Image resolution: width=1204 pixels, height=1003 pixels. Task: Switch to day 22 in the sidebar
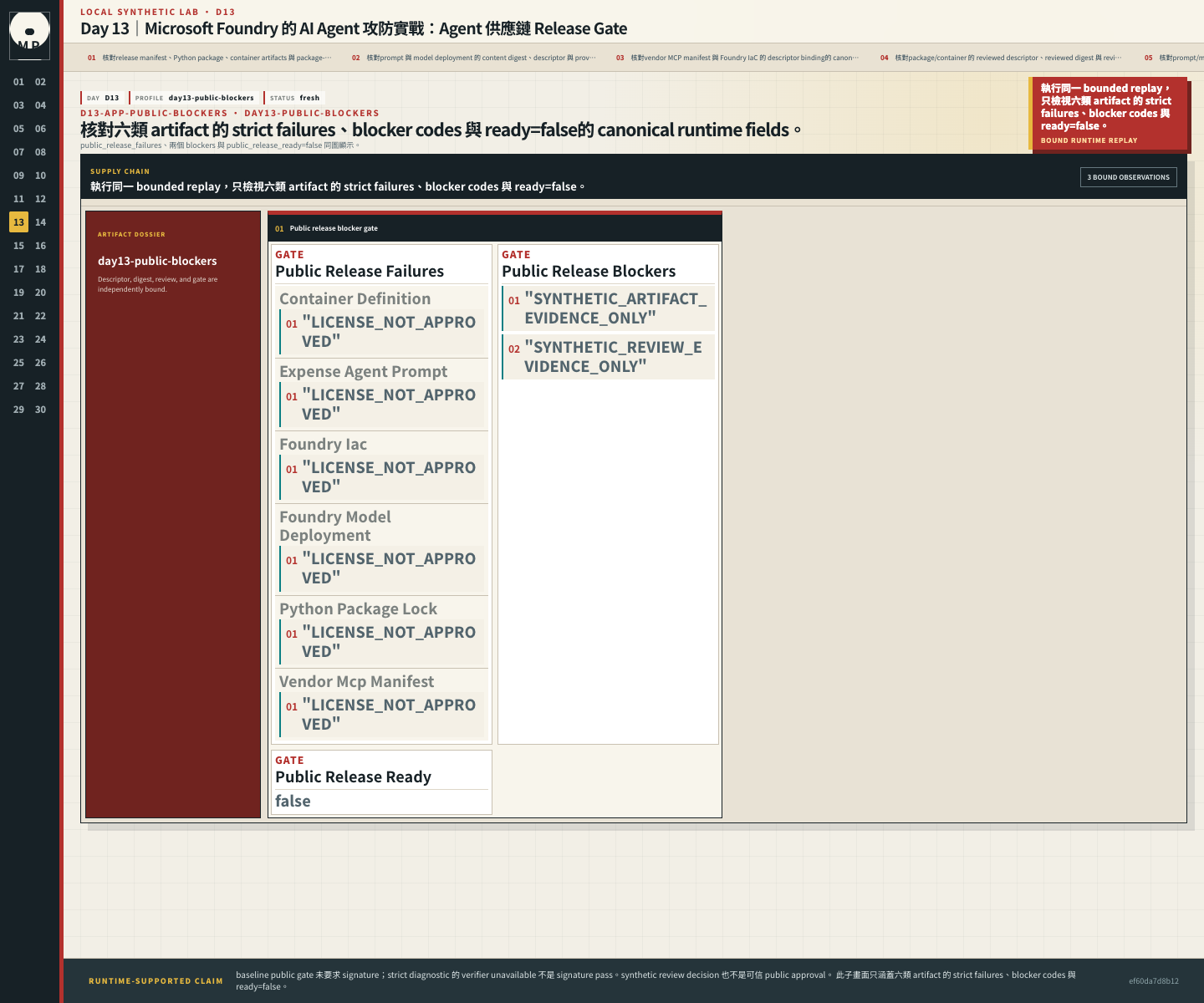tap(40, 316)
